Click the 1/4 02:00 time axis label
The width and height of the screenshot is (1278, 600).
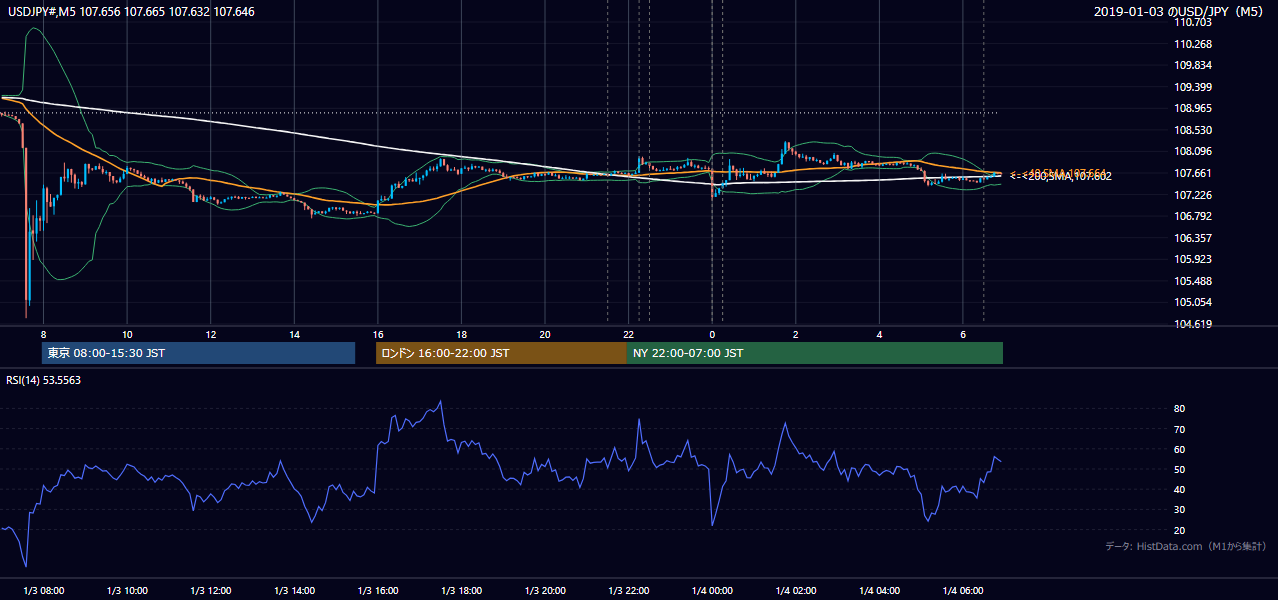[x=796, y=591]
